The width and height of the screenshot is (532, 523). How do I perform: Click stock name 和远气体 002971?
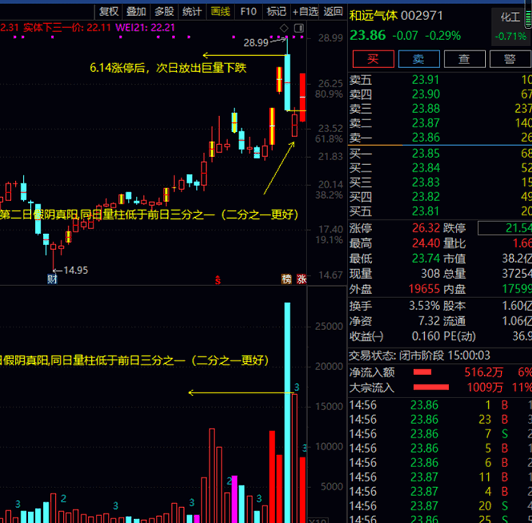(x=396, y=16)
